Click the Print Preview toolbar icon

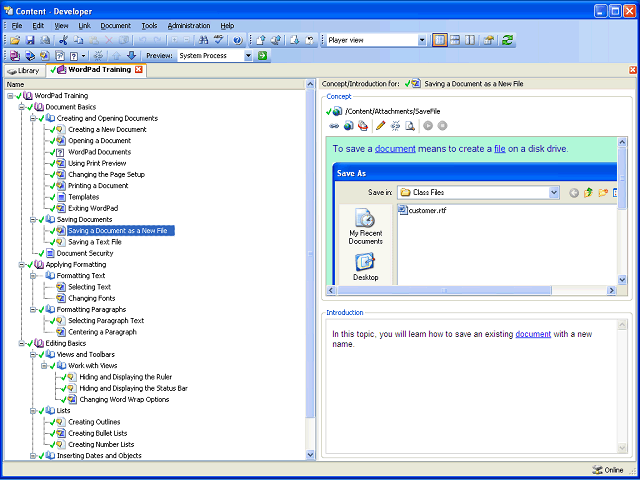[45, 40]
